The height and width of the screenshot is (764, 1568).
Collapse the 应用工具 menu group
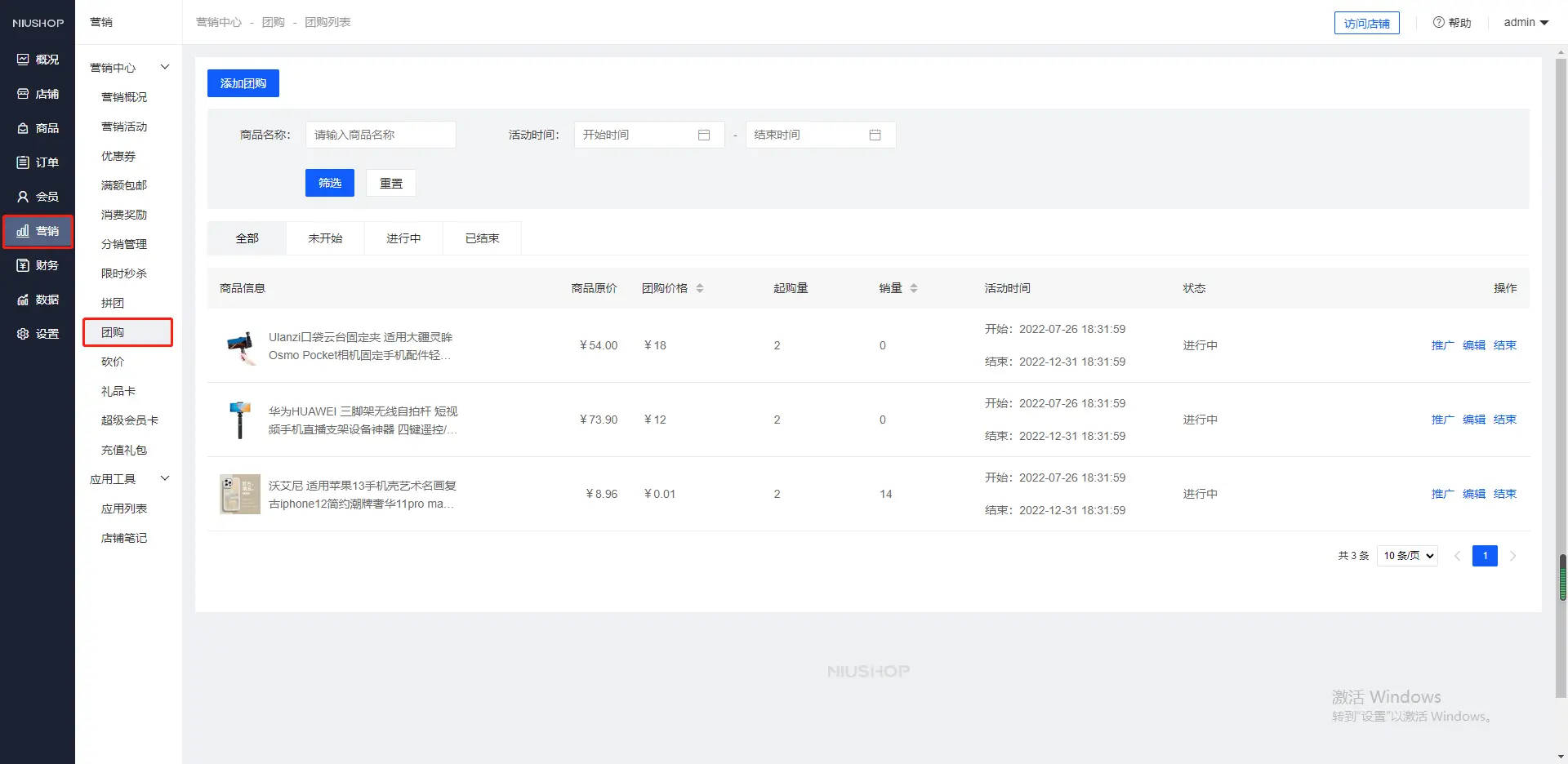tap(164, 478)
